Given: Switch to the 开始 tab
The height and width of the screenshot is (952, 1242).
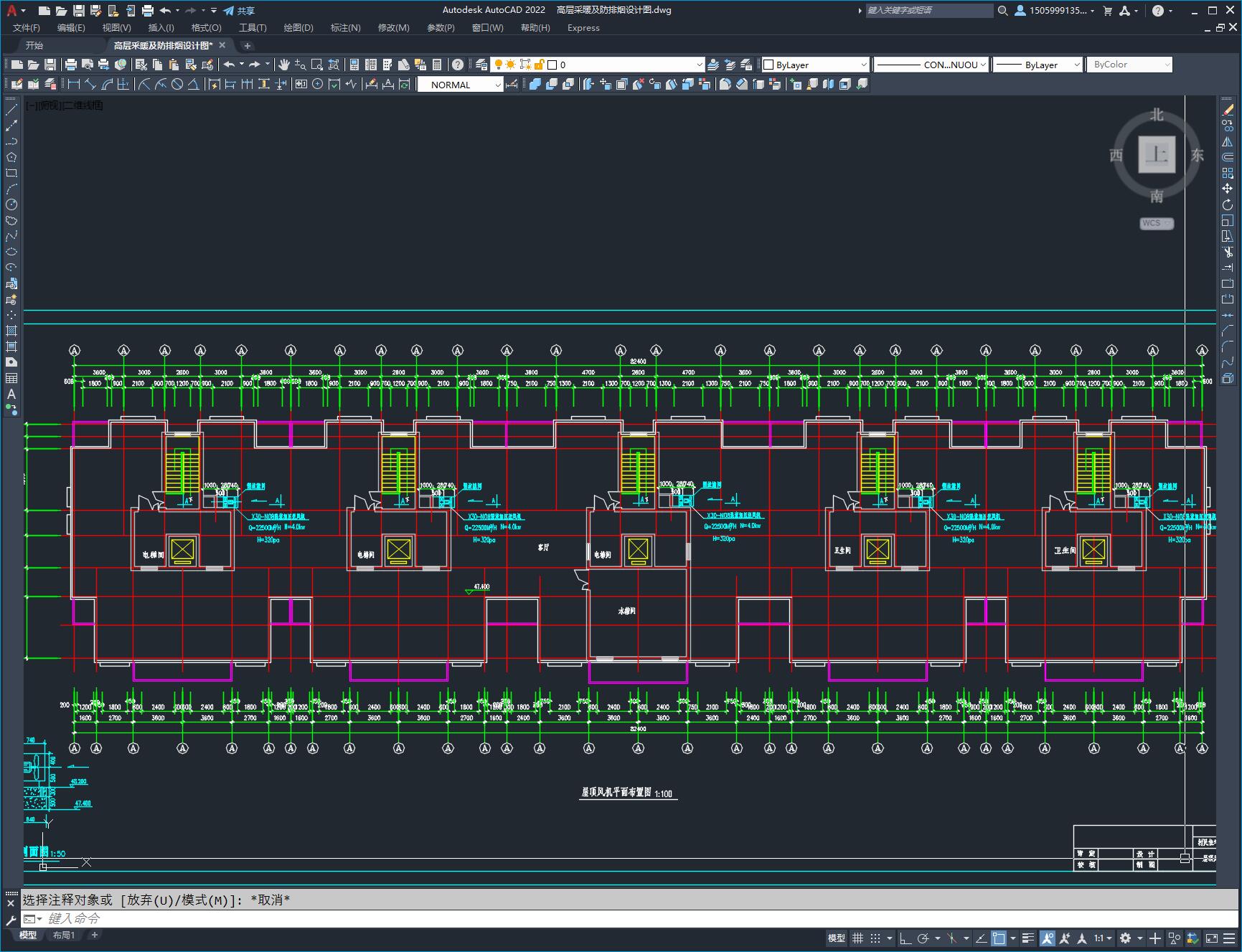Looking at the screenshot, I should (x=34, y=45).
